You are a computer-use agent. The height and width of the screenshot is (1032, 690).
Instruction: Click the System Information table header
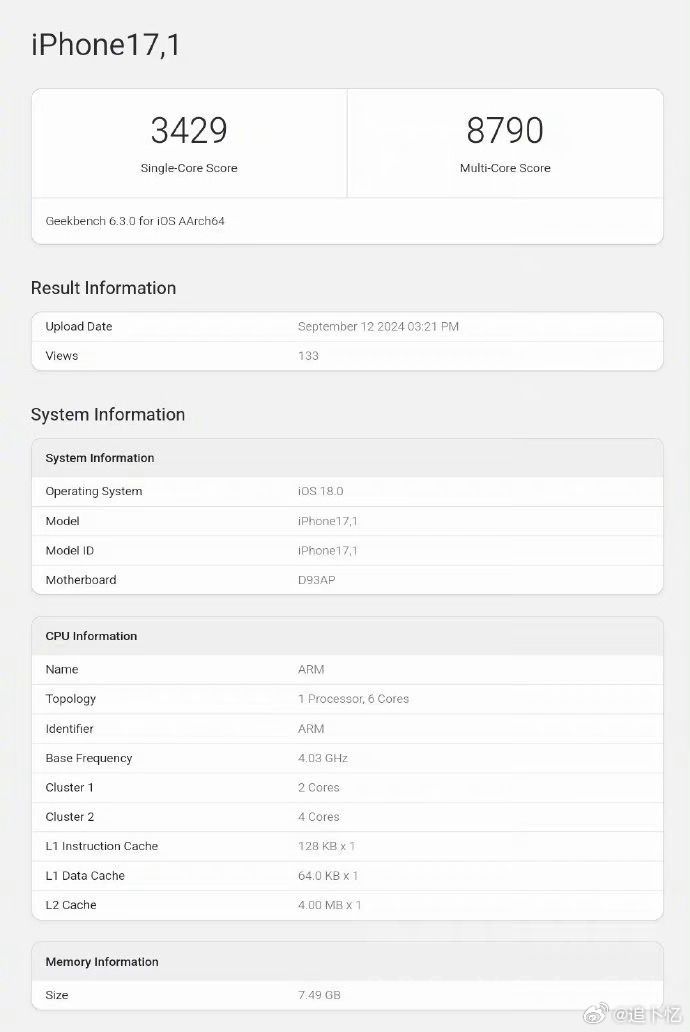100,458
